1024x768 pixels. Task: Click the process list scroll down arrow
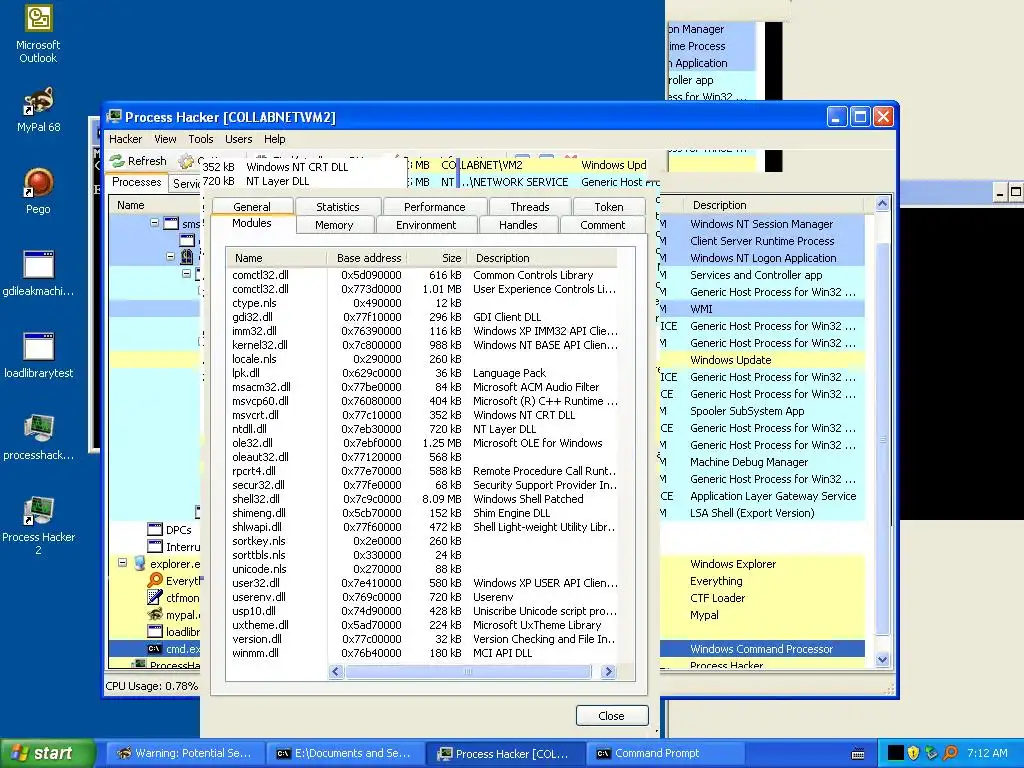click(x=882, y=660)
